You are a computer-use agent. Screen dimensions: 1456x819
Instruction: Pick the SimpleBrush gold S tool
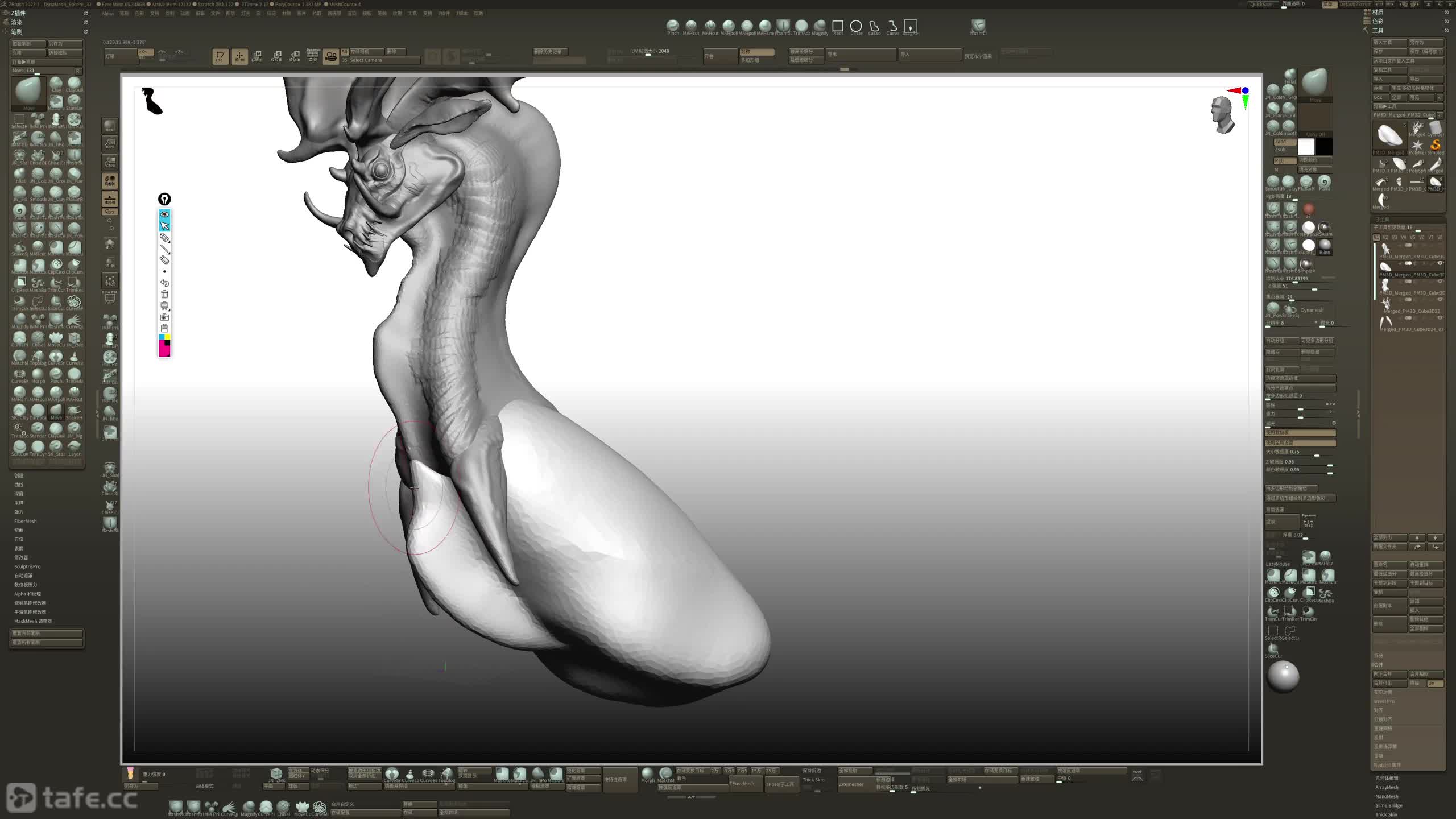click(x=1436, y=146)
